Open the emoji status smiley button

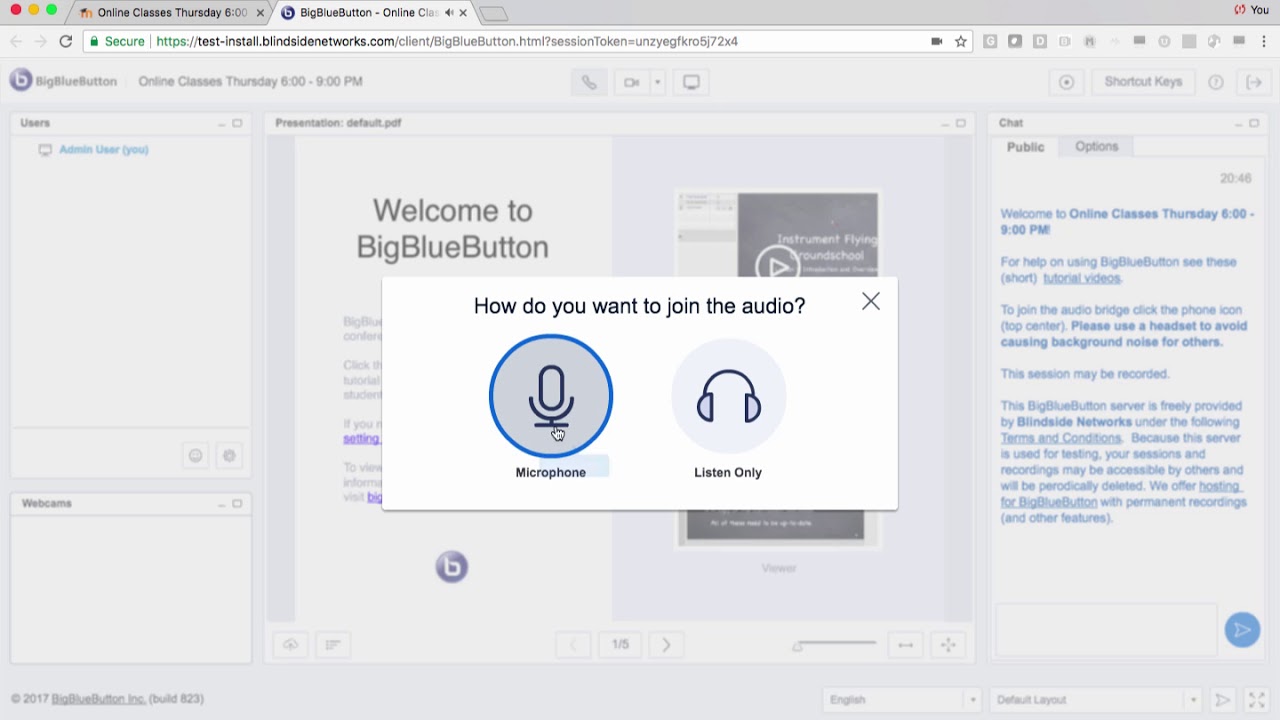[x=196, y=456]
